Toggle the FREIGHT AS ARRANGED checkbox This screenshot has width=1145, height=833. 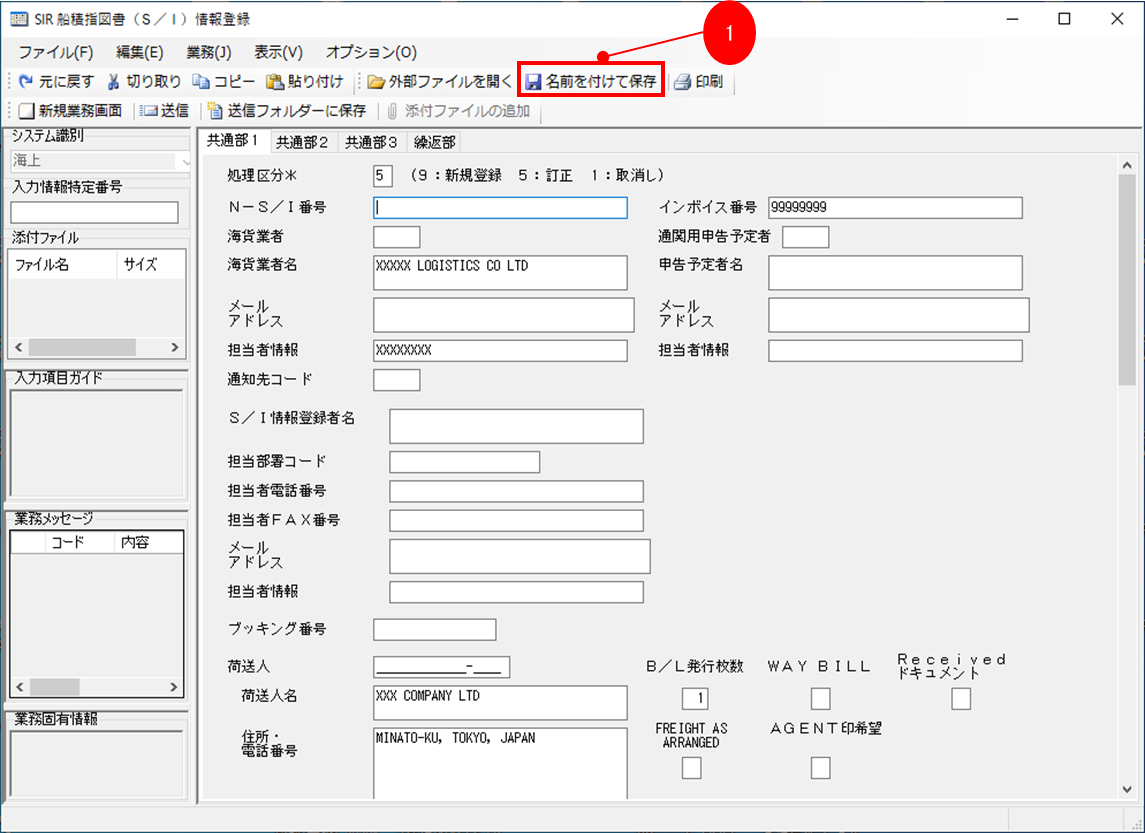[691, 768]
